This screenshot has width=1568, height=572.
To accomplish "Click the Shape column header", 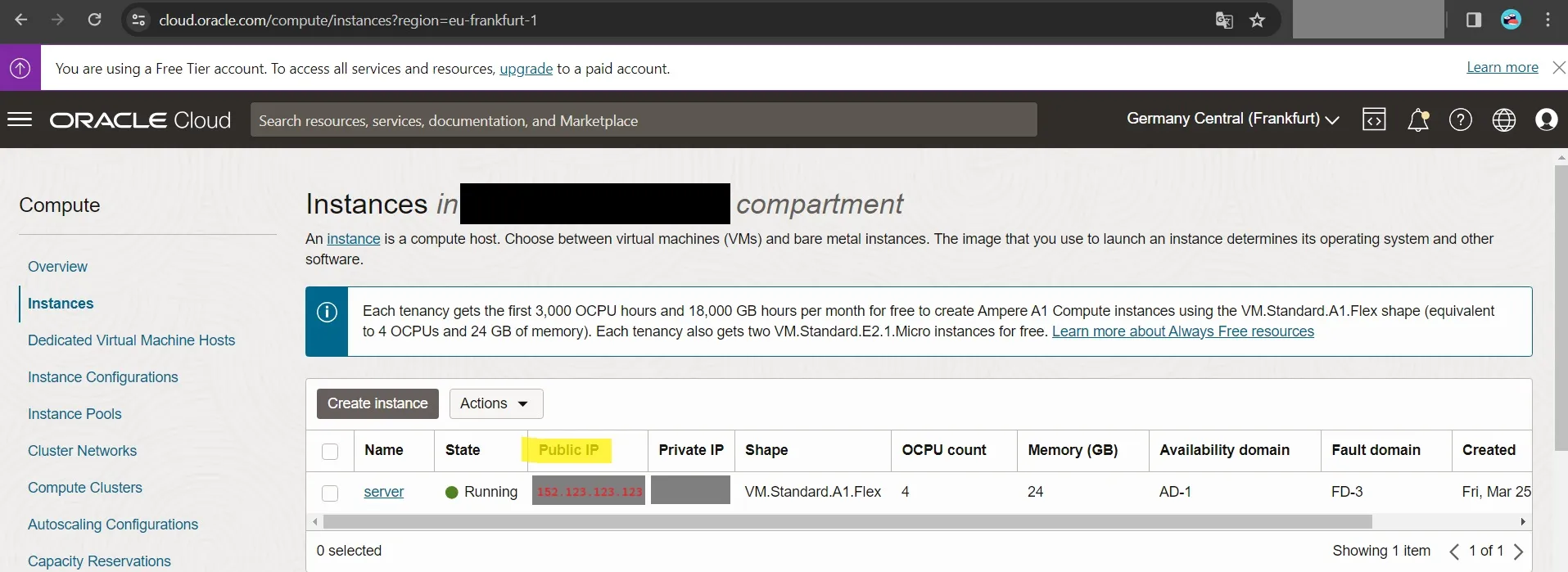I will click(766, 450).
